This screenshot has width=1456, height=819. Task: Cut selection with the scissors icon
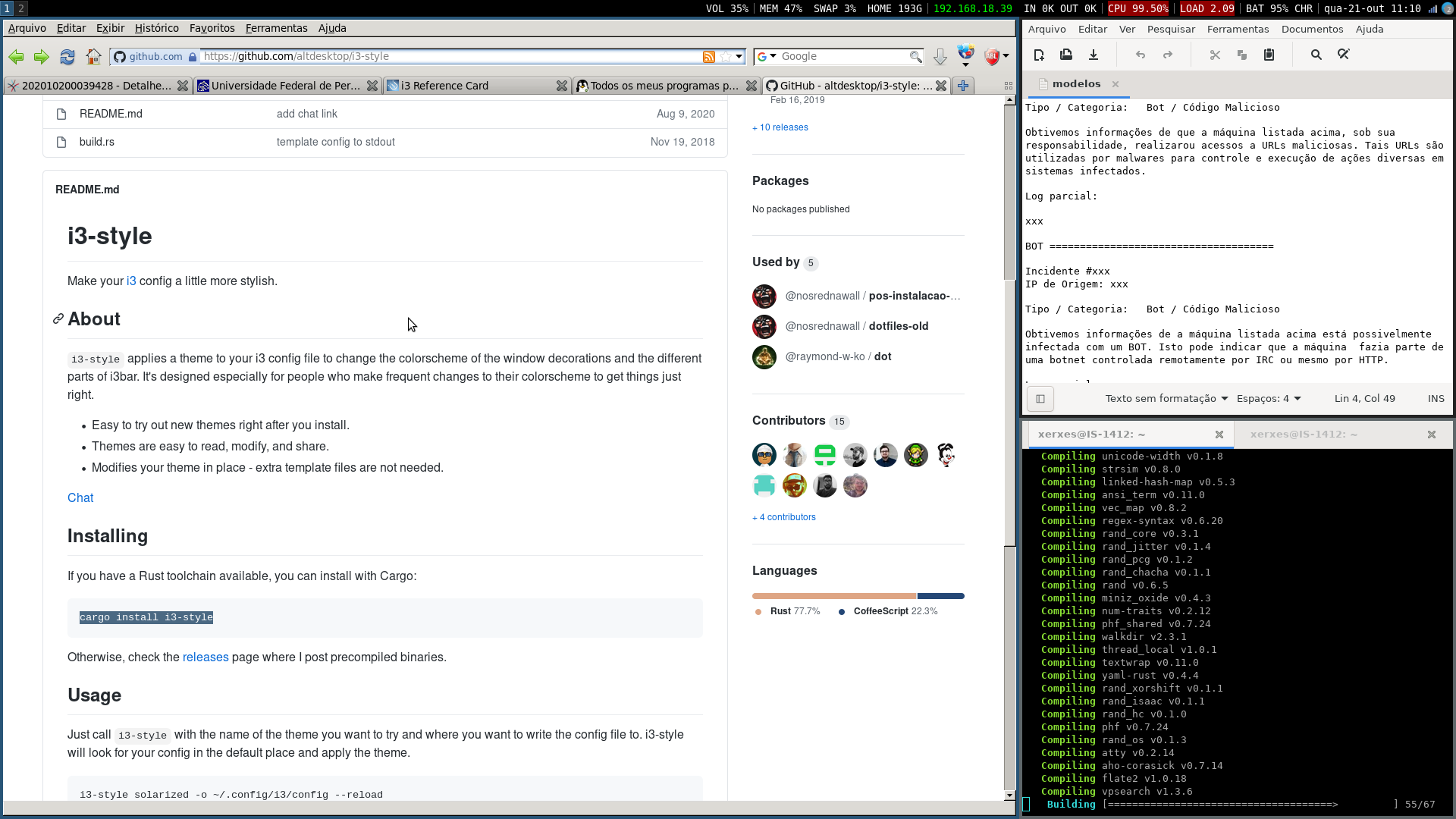1215,55
